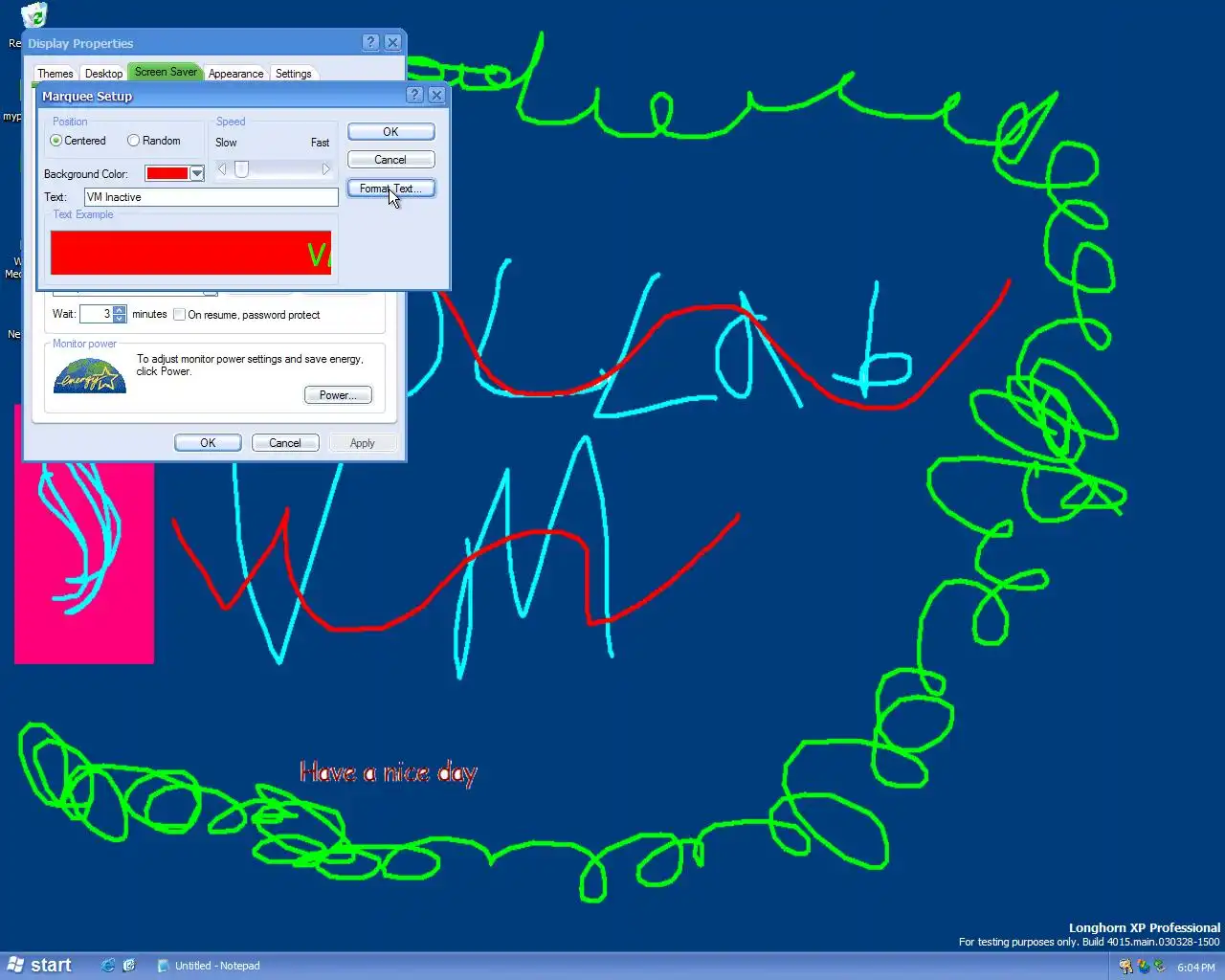Open the Recycle Bin desktop icon
The width and height of the screenshot is (1225, 980).
[x=33, y=15]
